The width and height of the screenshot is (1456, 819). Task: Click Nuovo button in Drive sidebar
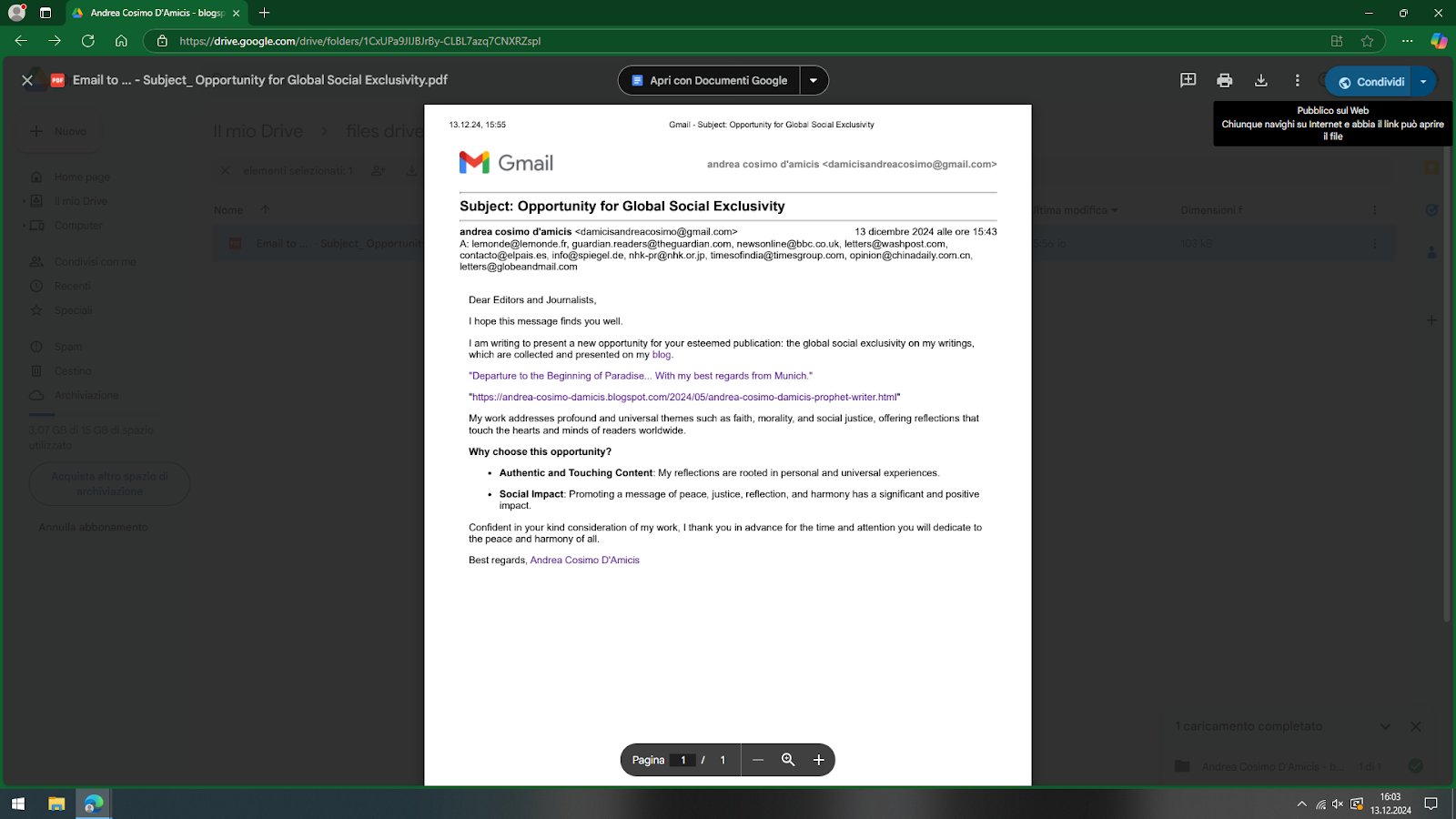click(60, 131)
